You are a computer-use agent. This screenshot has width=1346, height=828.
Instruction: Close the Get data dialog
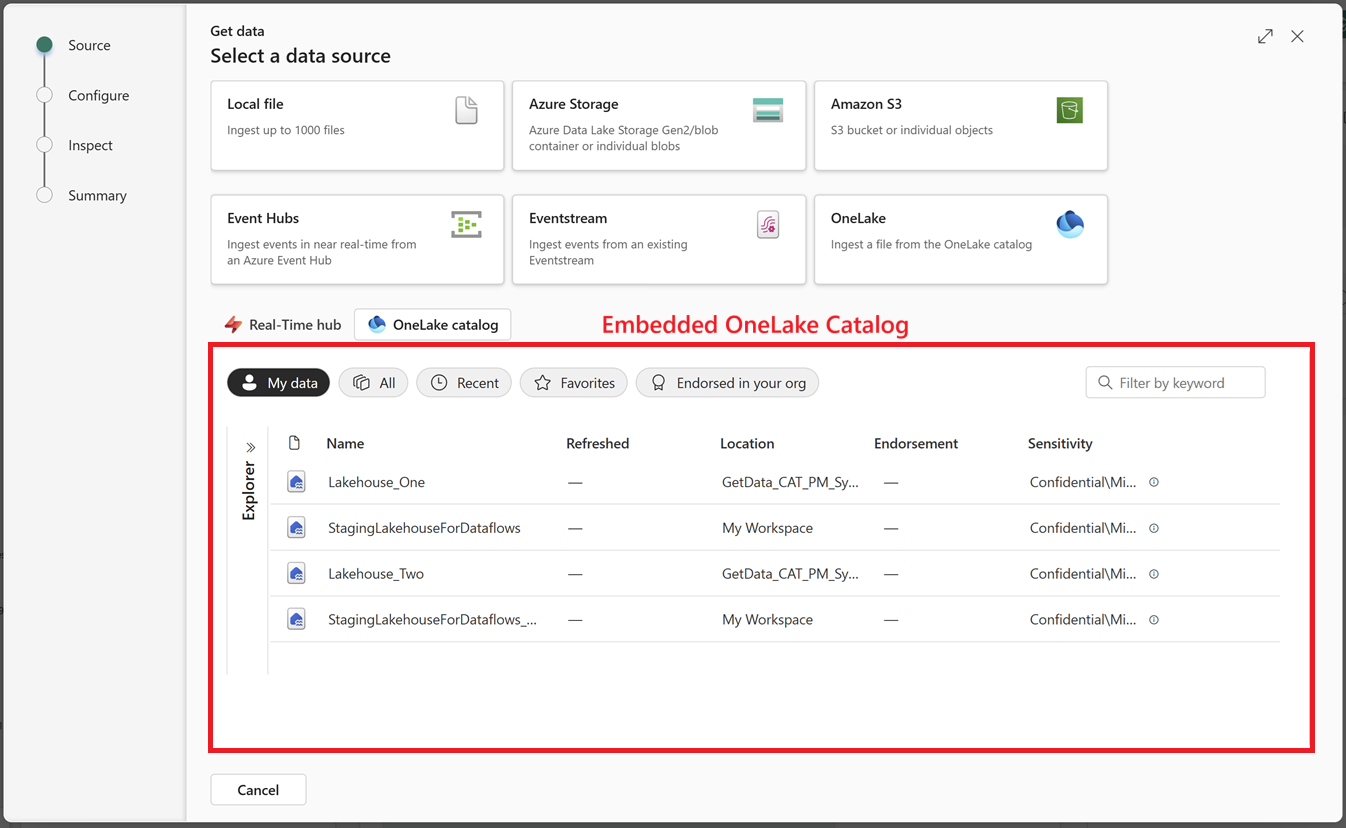click(1297, 36)
